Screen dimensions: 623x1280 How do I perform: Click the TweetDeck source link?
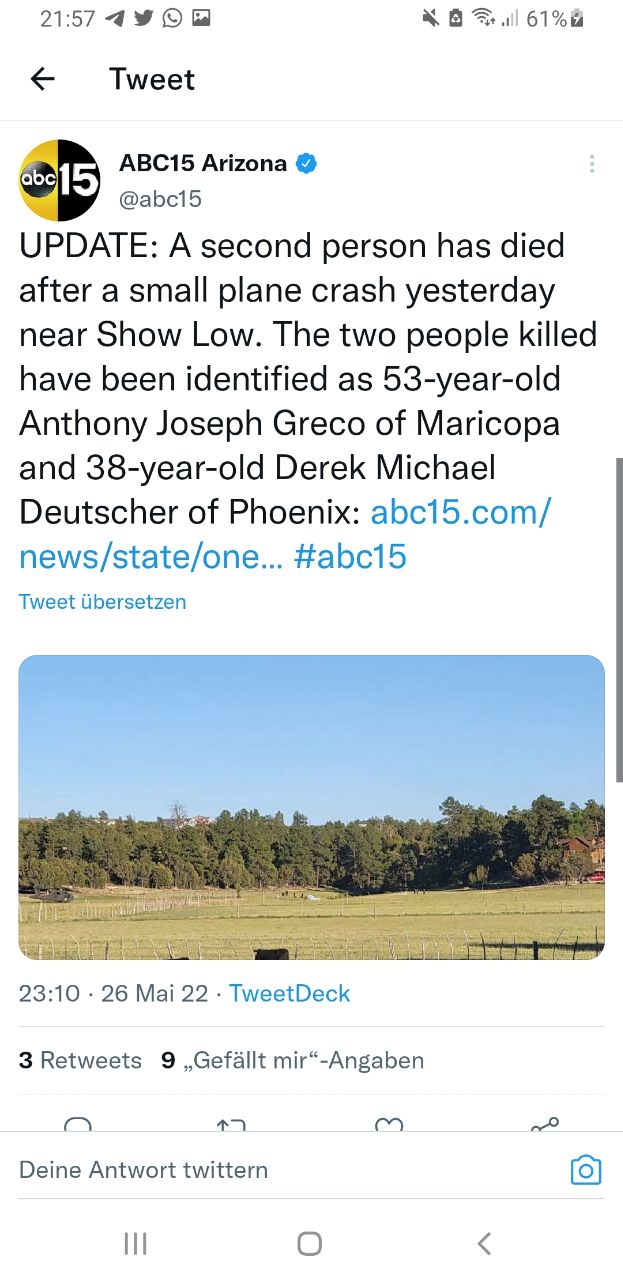289,993
